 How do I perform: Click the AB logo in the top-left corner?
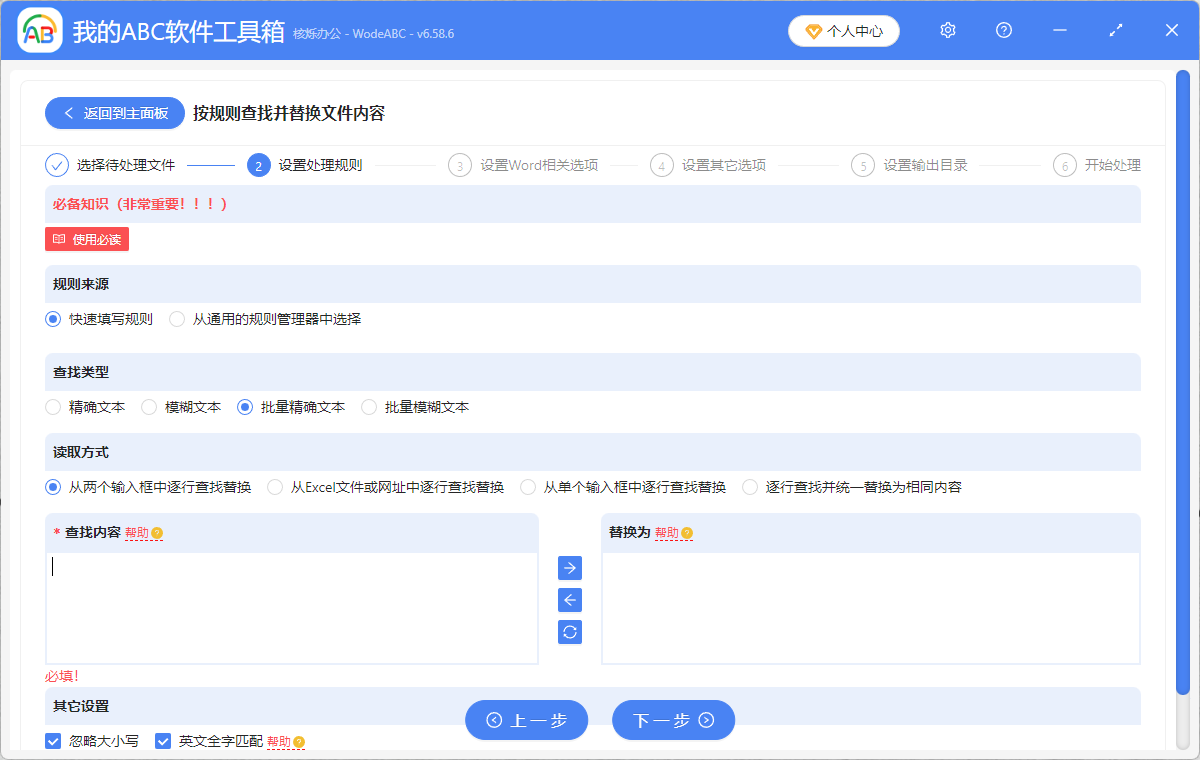click(38, 30)
